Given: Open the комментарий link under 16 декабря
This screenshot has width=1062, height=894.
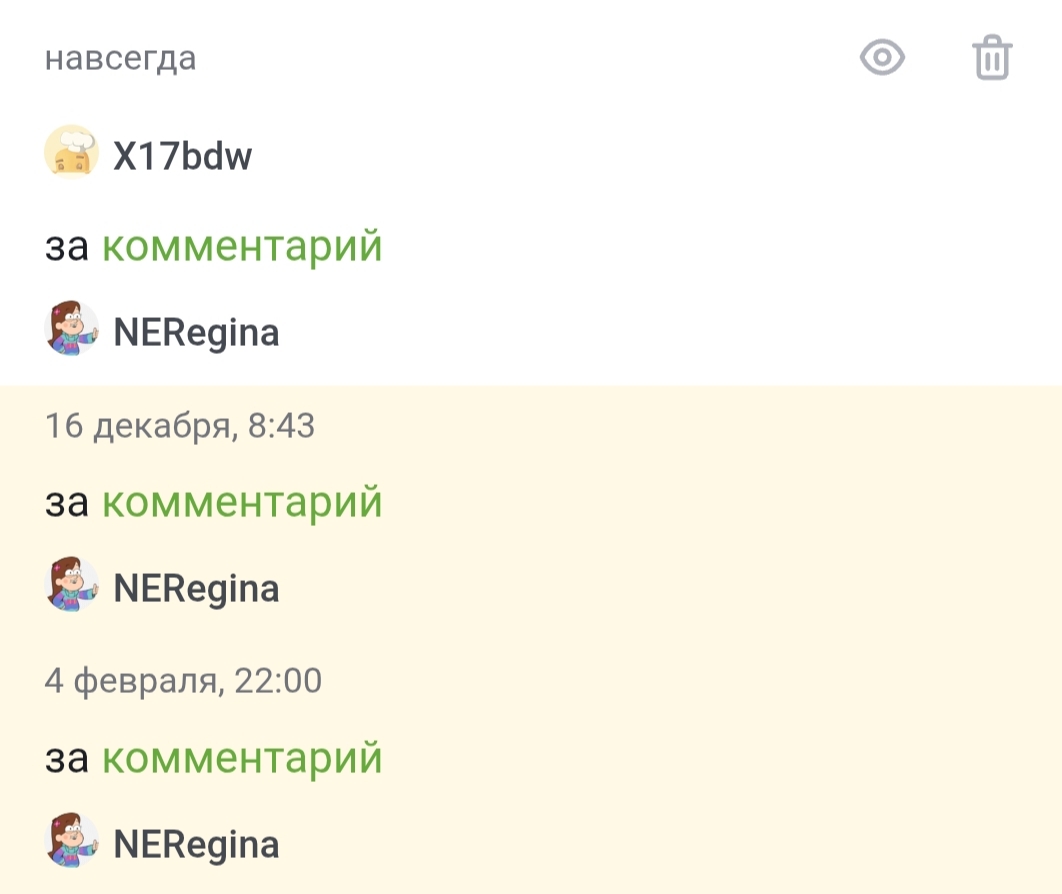Looking at the screenshot, I should (242, 501).
